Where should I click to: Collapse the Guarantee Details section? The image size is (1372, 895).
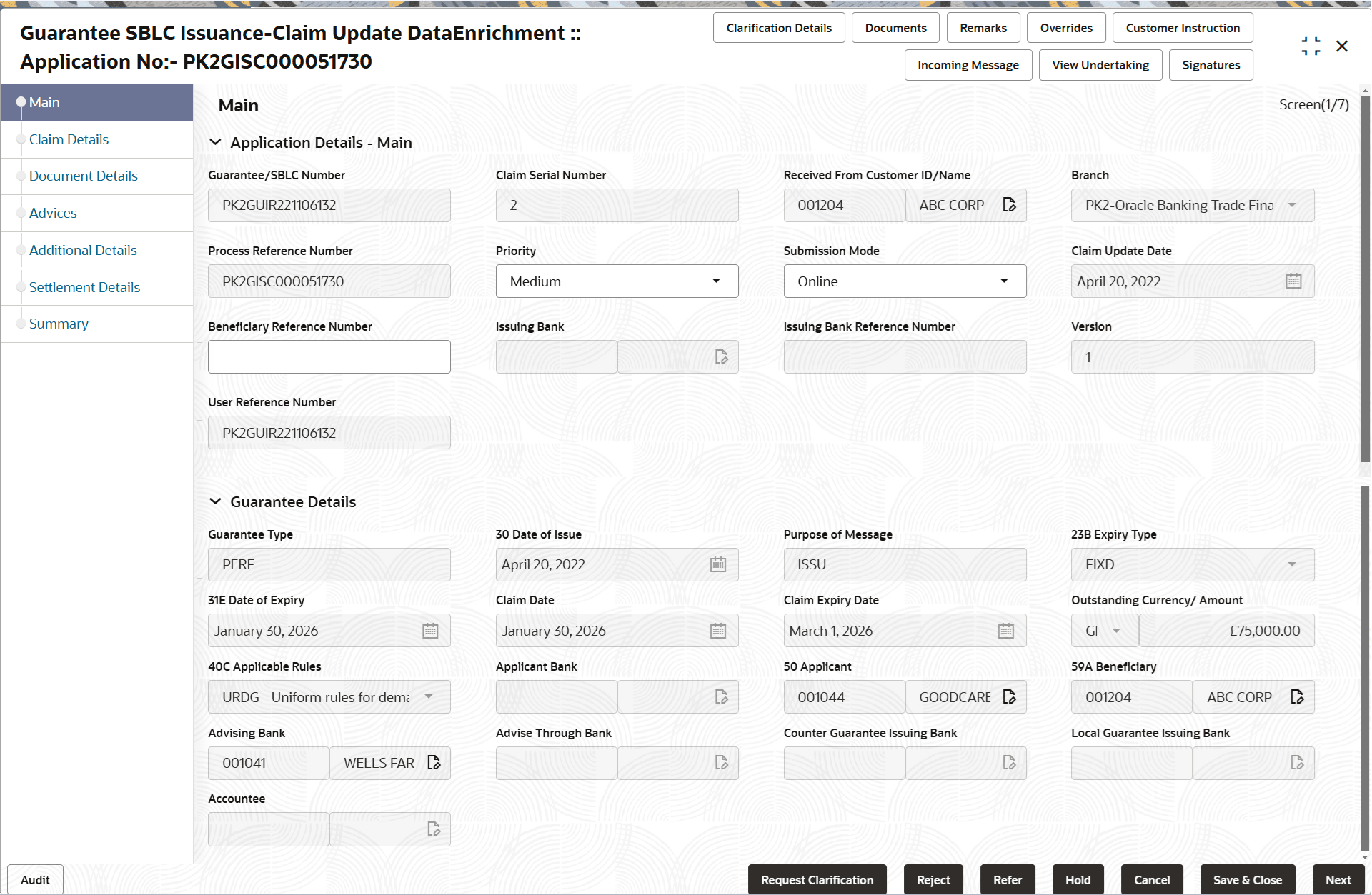pos(215,502)
